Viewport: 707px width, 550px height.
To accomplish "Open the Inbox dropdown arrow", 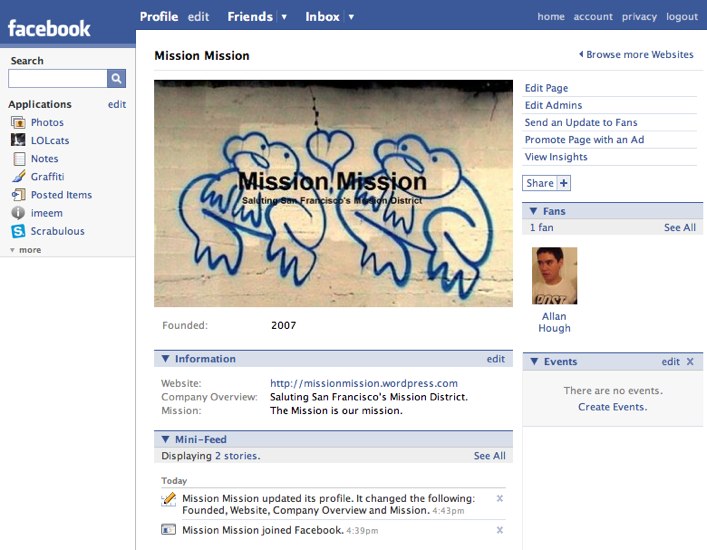I will click(351, 17).
